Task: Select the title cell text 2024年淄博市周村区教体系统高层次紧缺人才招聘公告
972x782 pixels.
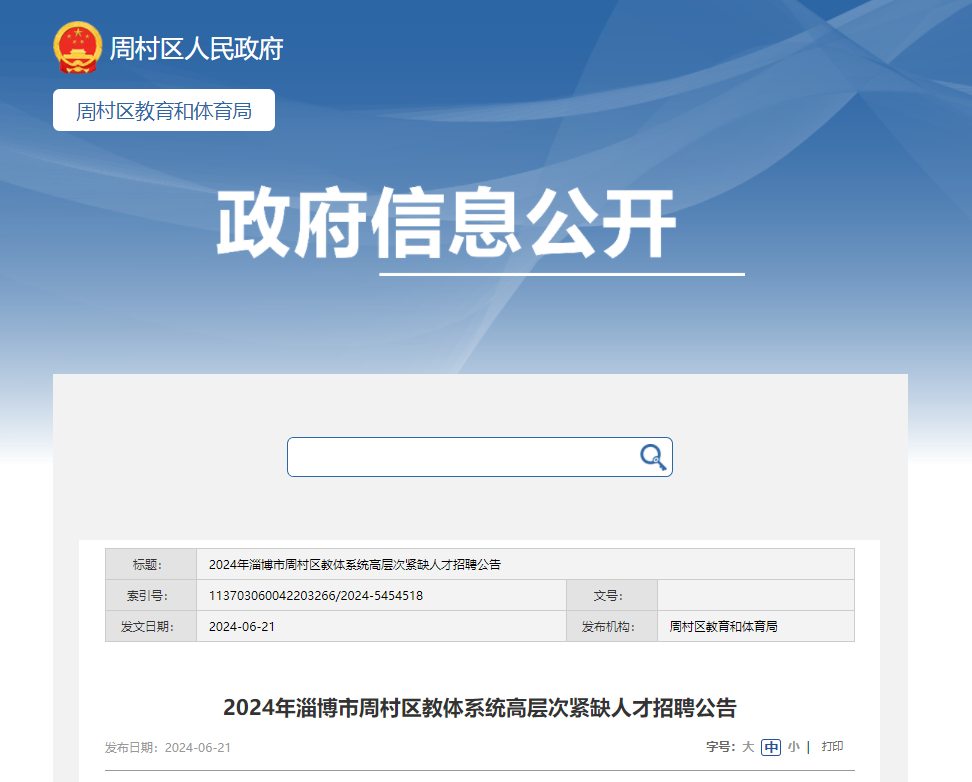Action: [x=355, y=564]
